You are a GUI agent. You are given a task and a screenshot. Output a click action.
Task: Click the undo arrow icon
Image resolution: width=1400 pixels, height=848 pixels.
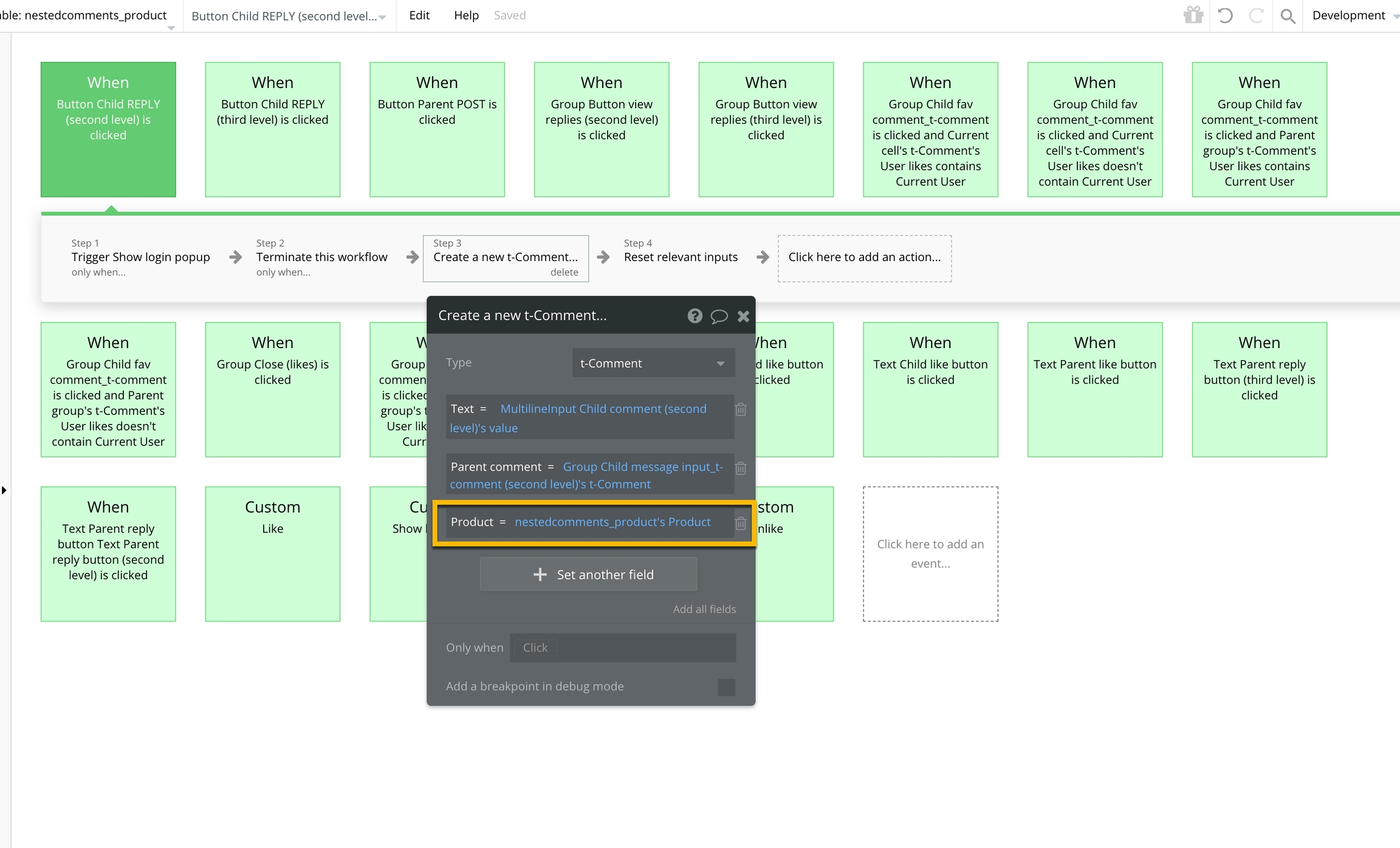(x=1225, y=15)
